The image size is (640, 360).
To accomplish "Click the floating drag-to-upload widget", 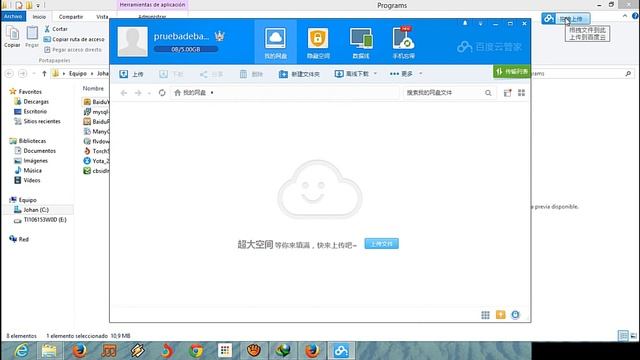I will pos(566,18).
